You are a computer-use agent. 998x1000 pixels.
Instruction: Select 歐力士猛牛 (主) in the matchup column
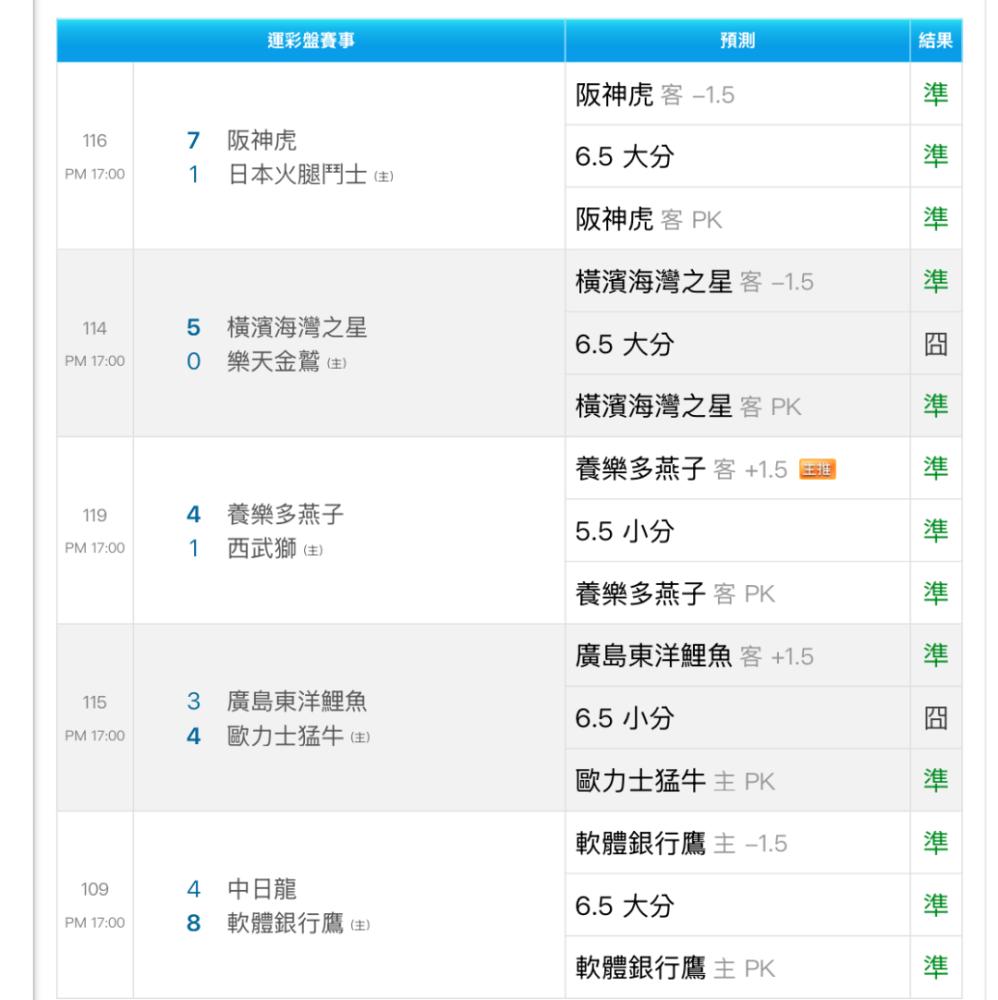298,736
